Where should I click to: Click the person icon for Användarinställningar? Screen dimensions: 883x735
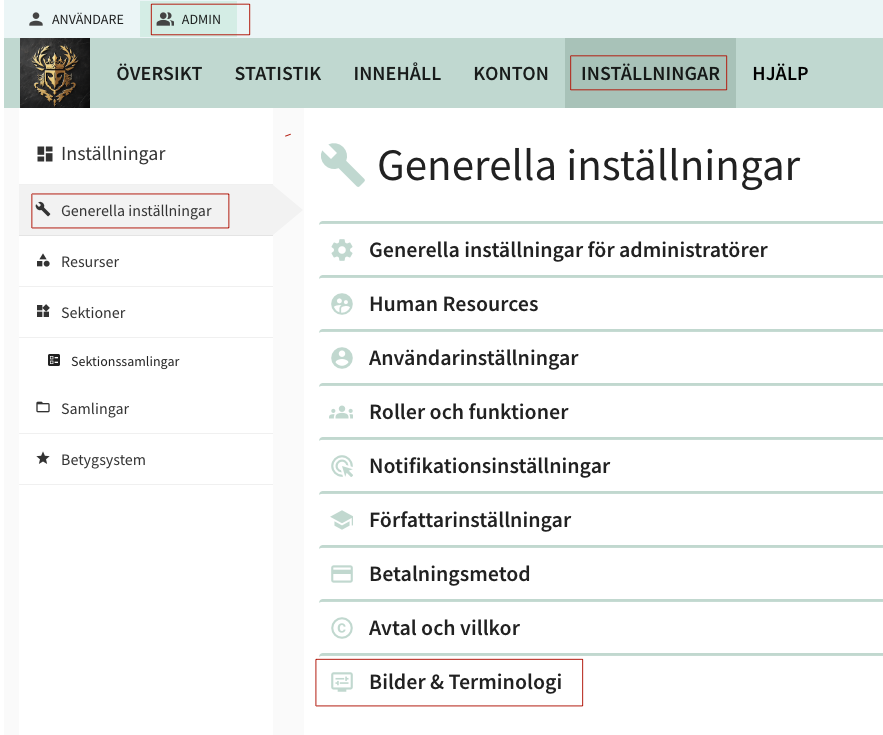click(x=340, y=357)
